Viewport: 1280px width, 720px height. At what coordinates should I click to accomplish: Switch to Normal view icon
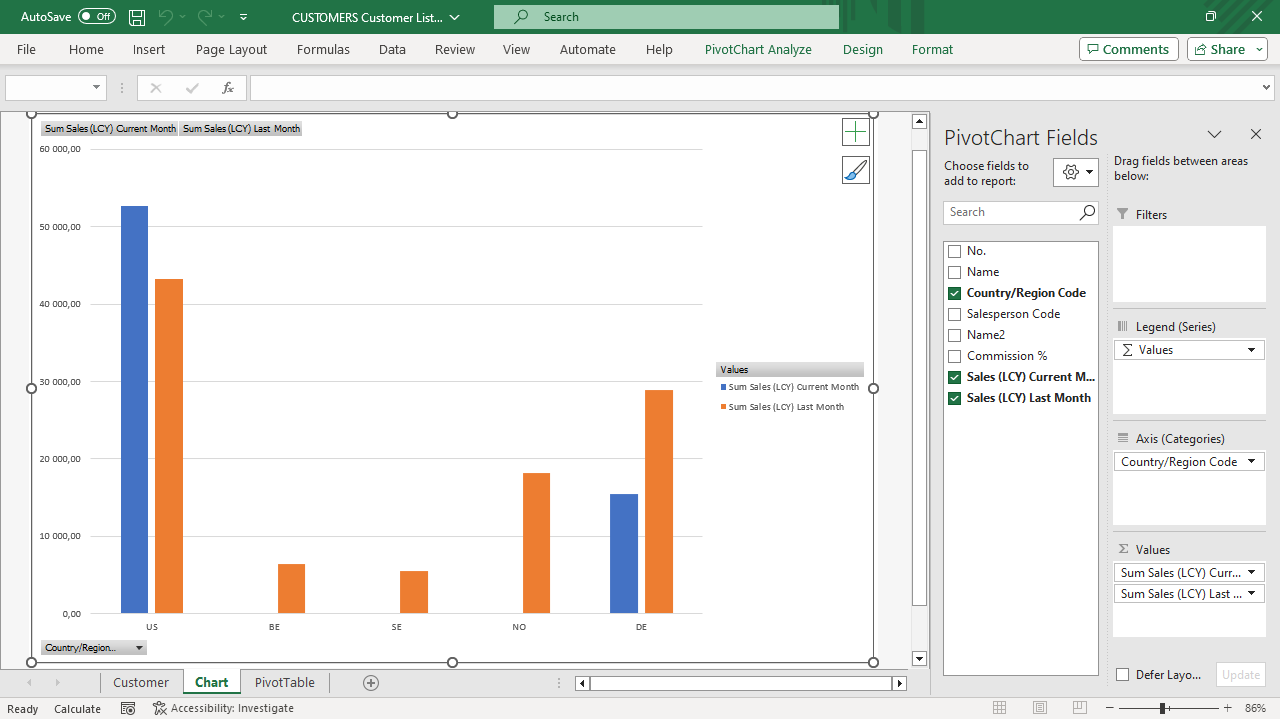(x=1000, y=708)
